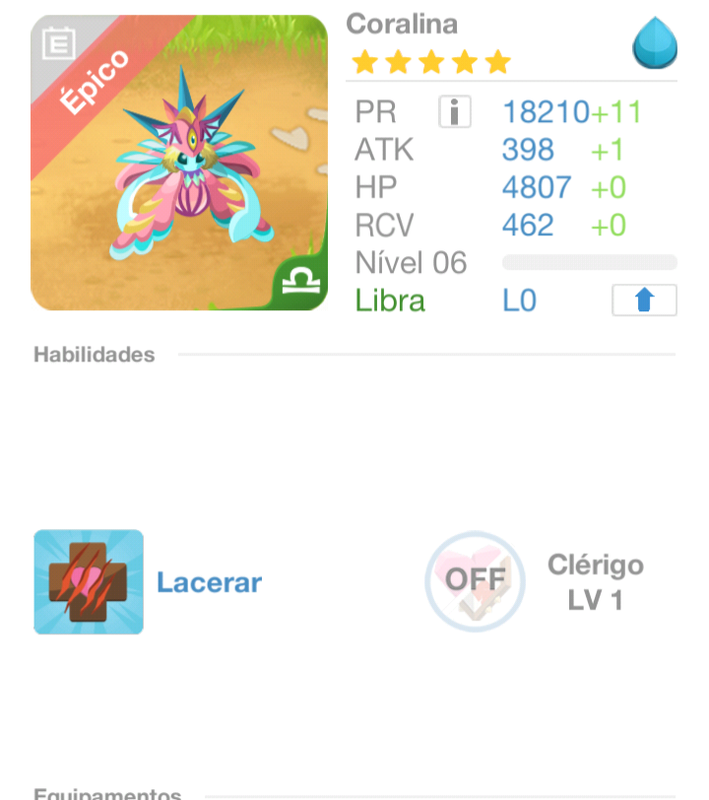The width and height of the screenshot is (709, 800).
Task: Select the Habilidades section header
Action: (x=94, y=354)
